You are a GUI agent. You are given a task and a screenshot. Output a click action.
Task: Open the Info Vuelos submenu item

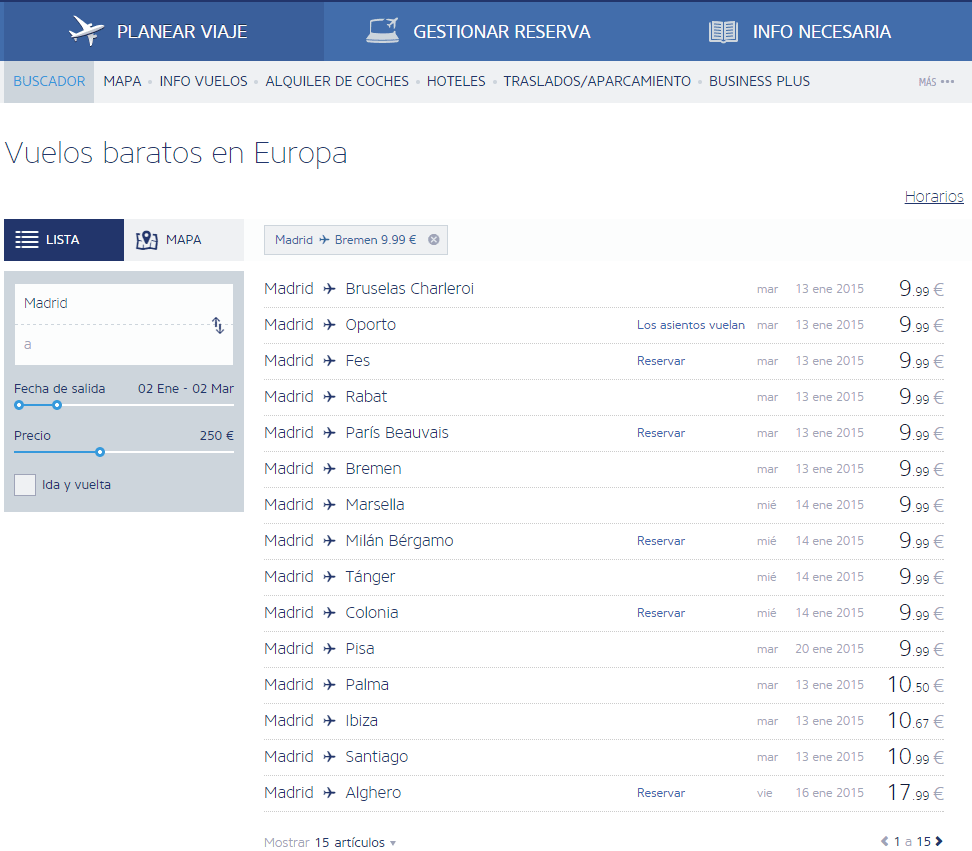point(203,81)
